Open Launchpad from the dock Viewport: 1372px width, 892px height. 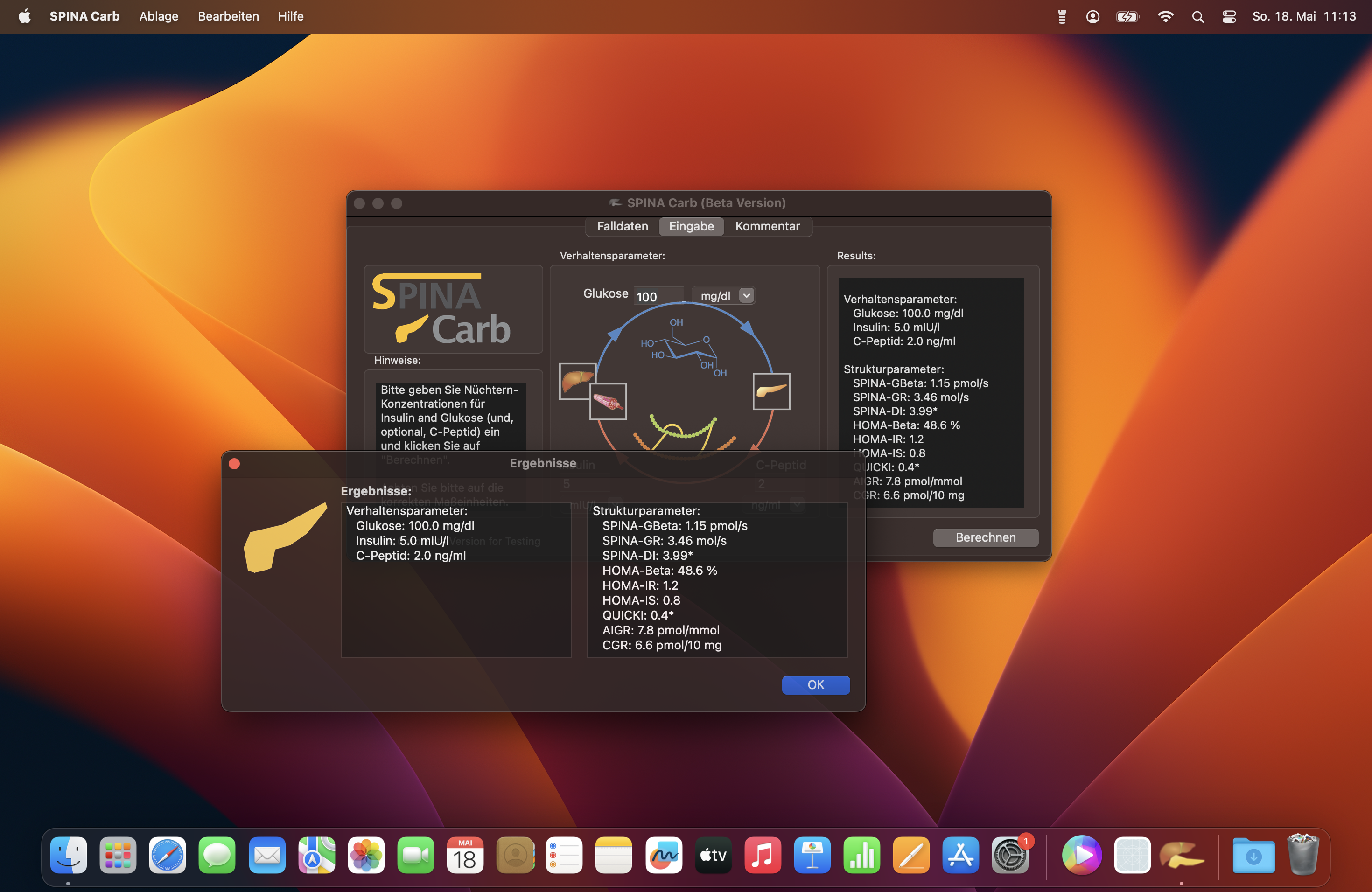click(x=118, y=855)
